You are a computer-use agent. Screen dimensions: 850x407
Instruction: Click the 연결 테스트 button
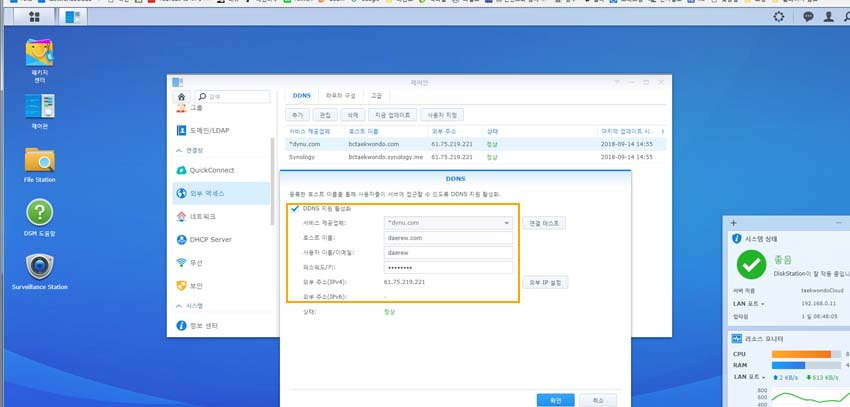coord(546,223)
